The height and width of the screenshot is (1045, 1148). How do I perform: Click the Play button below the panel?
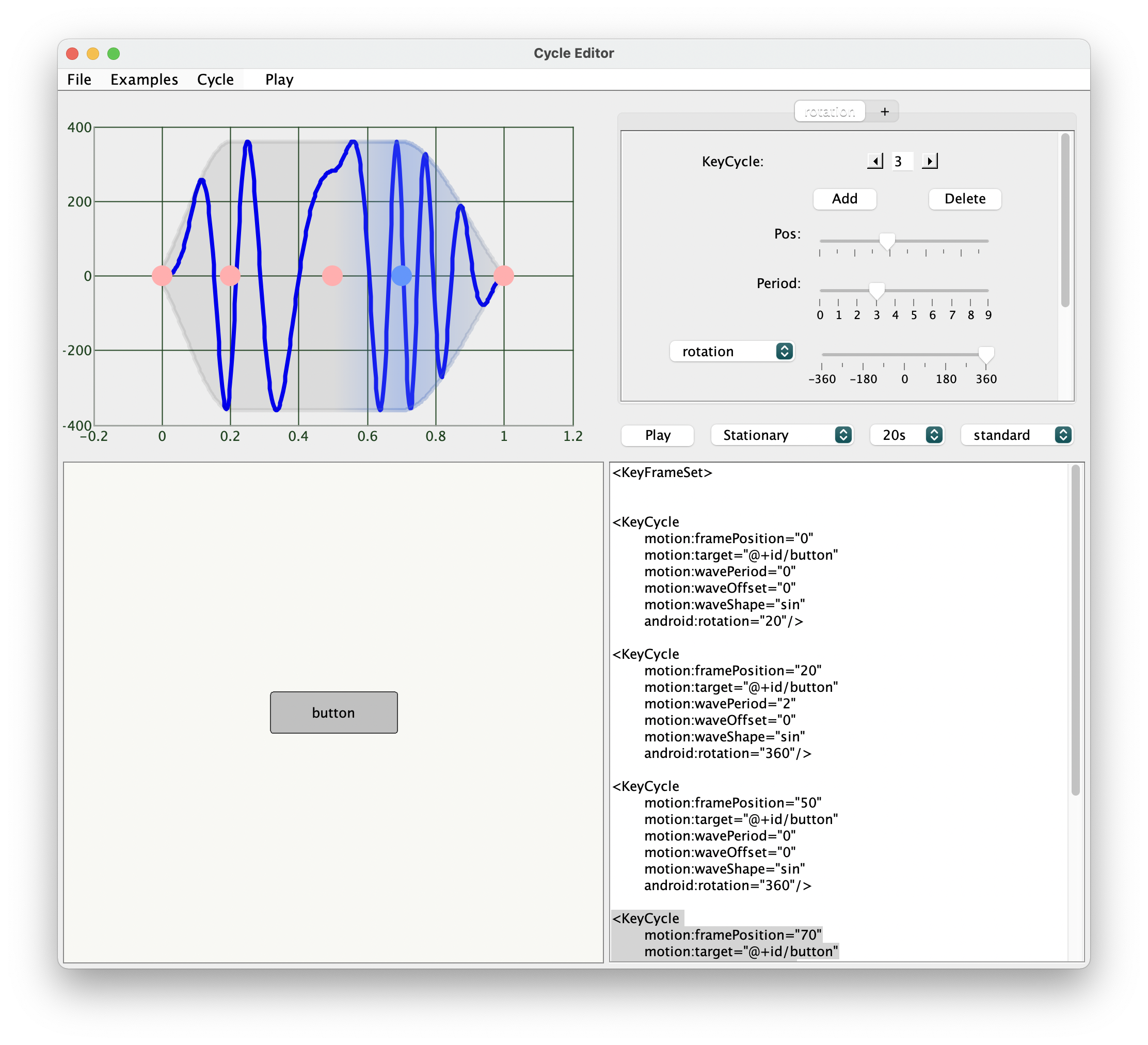click(x=658, y=435)
